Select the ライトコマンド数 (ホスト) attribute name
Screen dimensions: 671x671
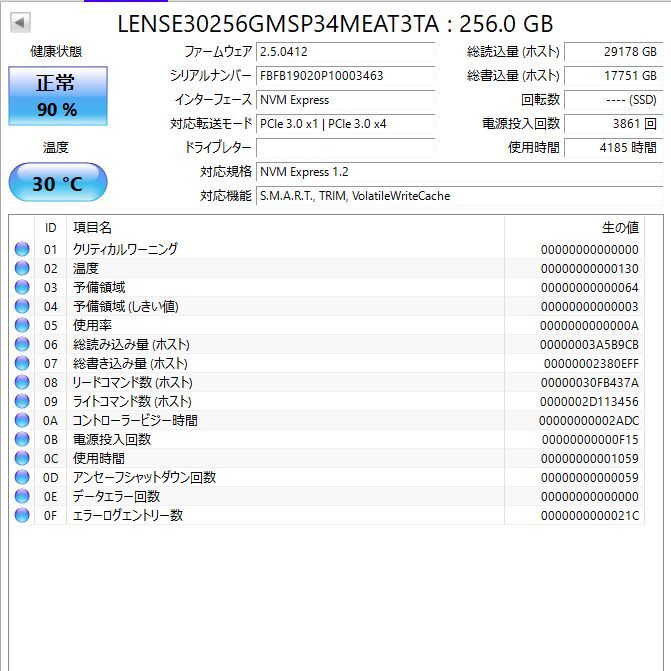tap(132, 401)
